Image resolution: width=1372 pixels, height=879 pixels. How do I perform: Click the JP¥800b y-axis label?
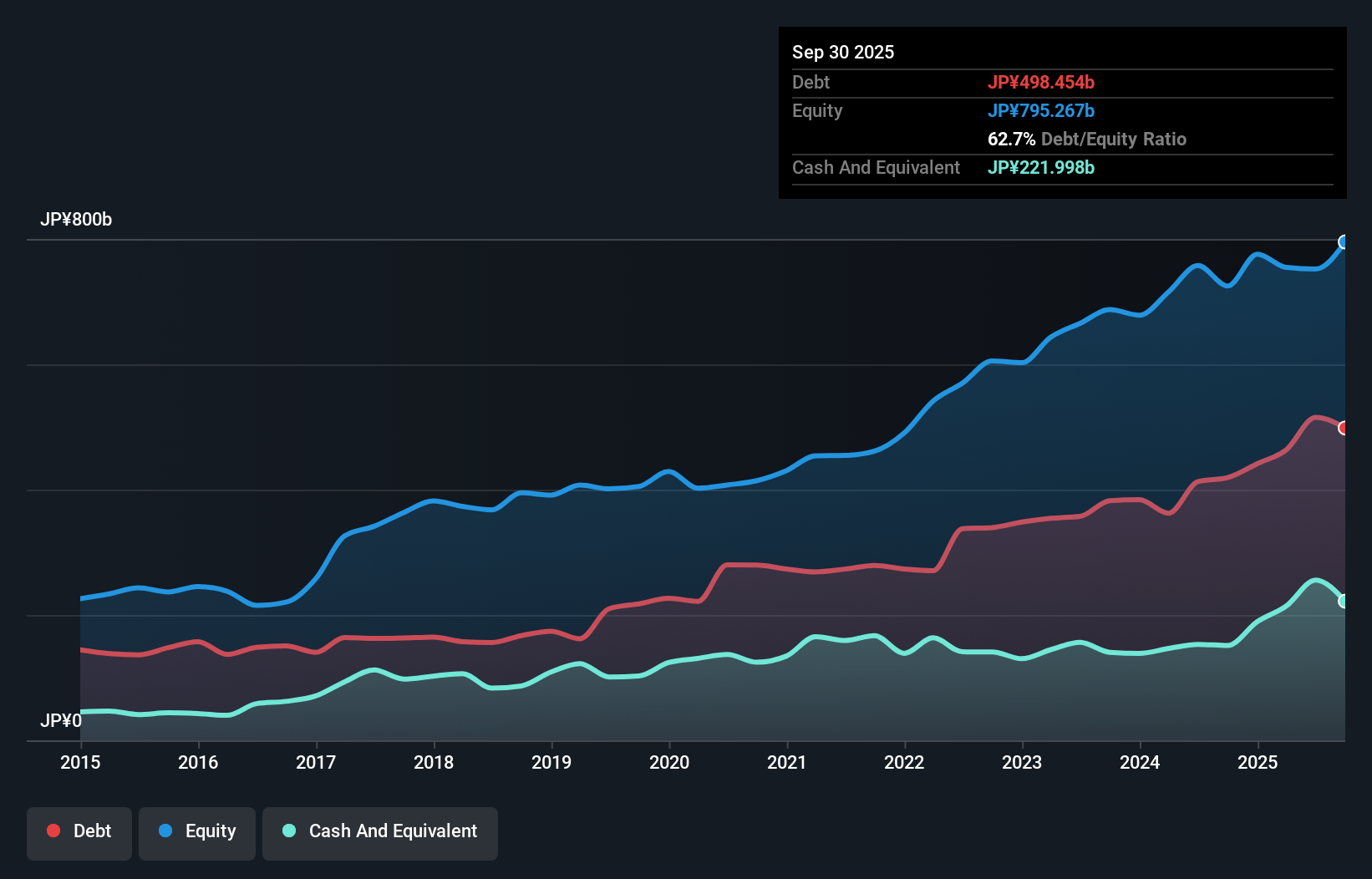coord(76,220)
